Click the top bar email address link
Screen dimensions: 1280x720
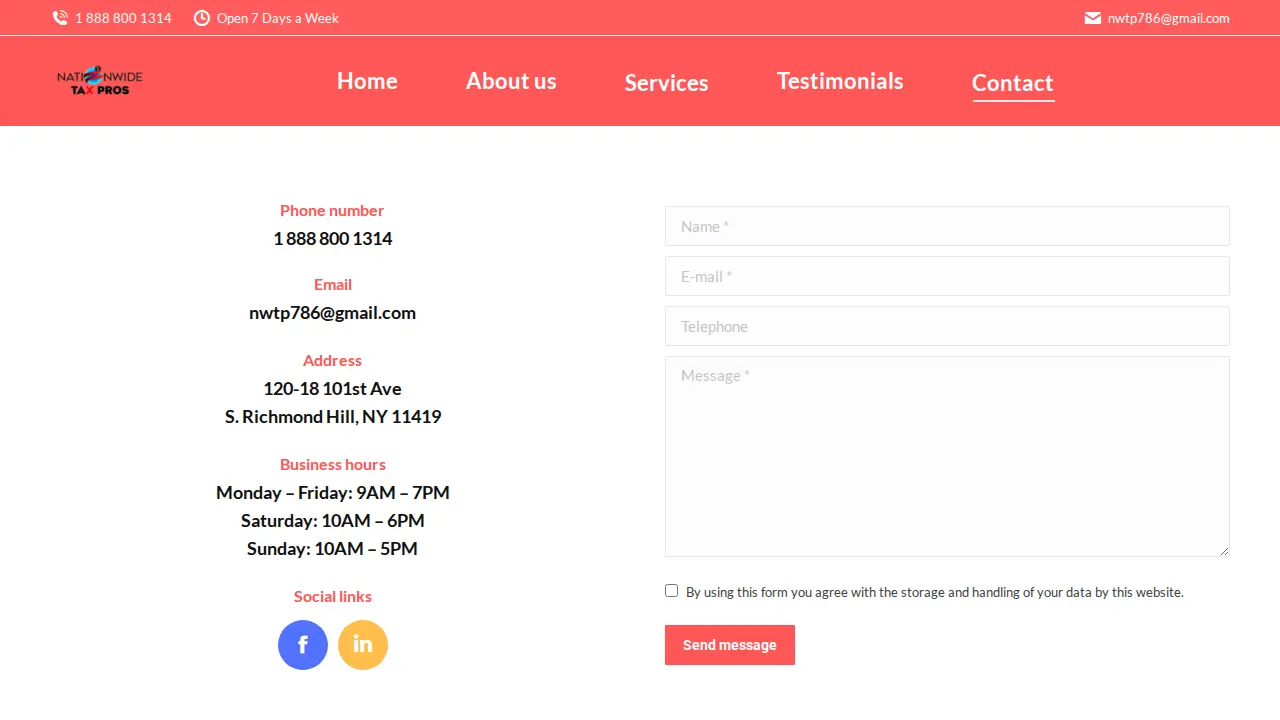pos(1168,18)
